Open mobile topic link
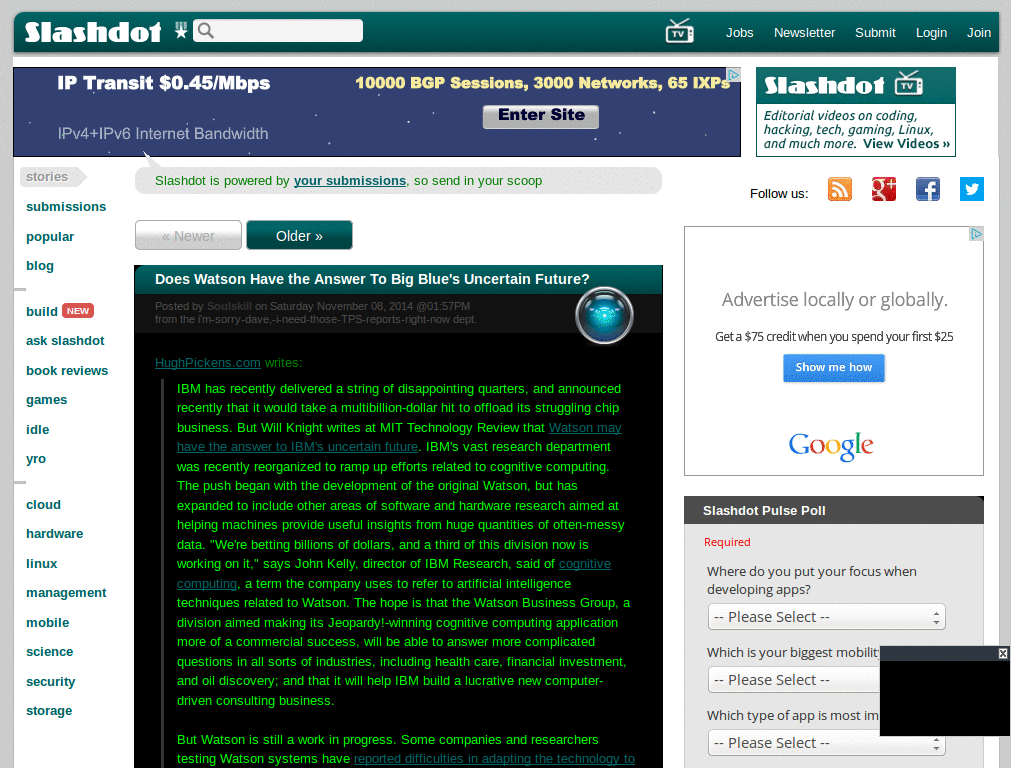The image size is (1024, 768). pyautogui.click(x=48, y=622)
